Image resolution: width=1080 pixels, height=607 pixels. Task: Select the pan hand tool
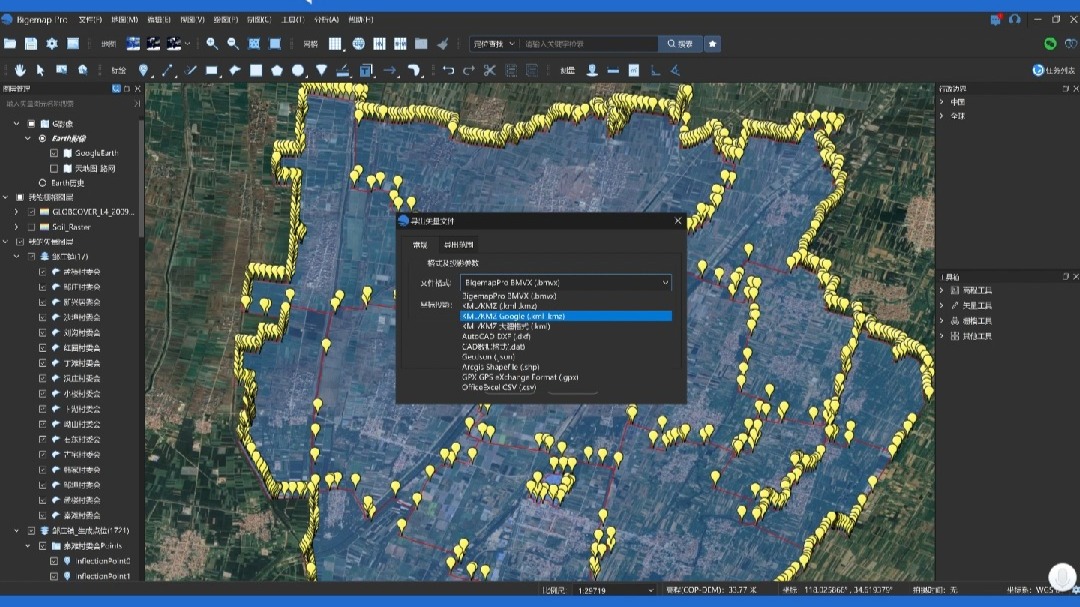(20, 70)
